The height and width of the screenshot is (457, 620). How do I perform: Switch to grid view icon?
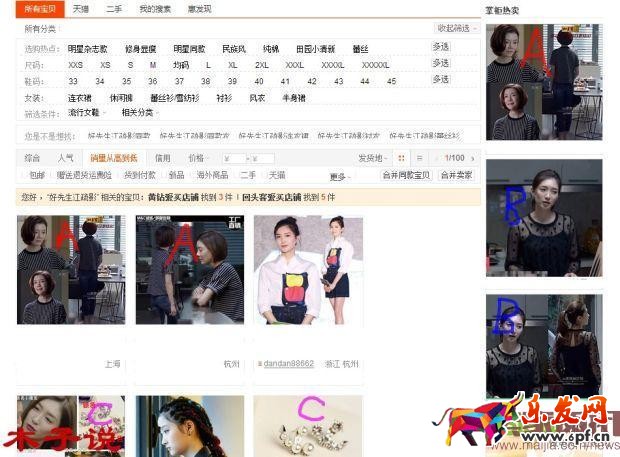point(401,159)
